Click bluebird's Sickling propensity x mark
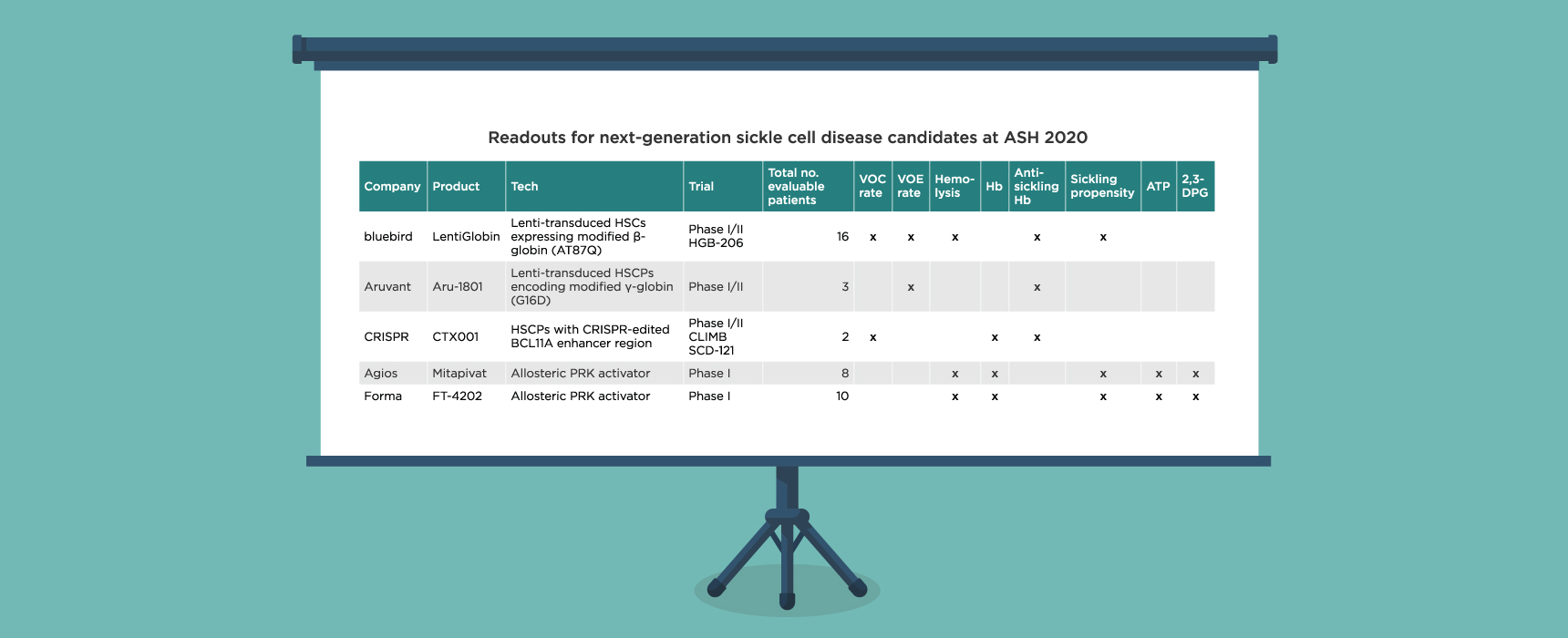 (x=1103, y=238)
